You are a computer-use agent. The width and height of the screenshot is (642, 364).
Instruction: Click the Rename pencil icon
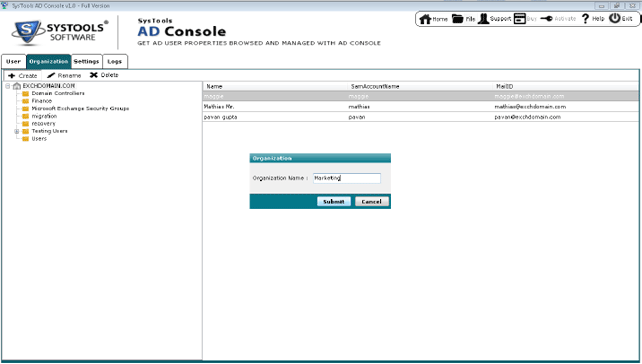tap(51, 75)
